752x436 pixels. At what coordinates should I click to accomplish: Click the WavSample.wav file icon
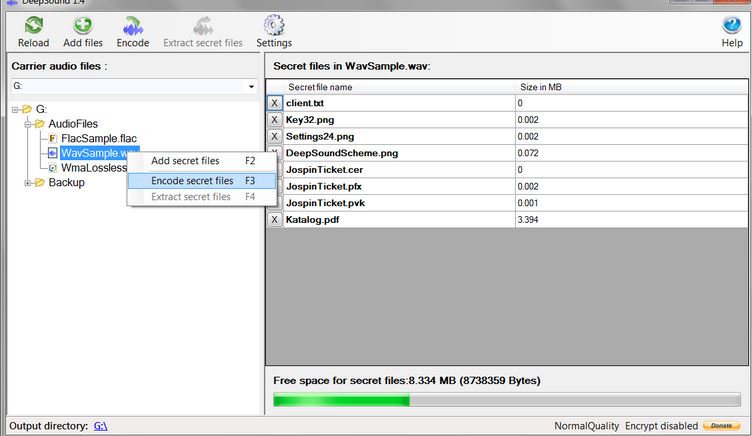coord(53,153)
